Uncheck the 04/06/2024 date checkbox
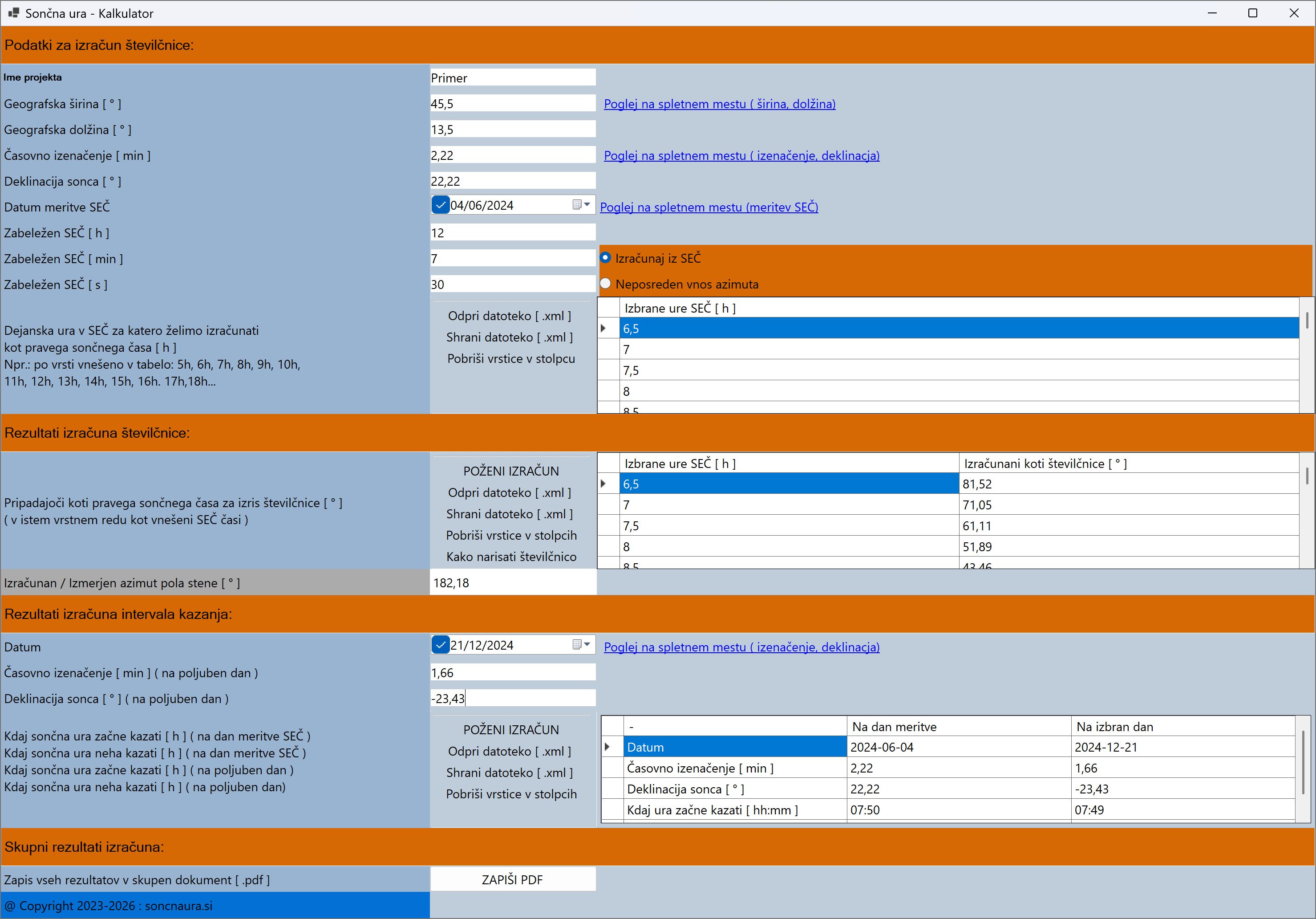The height and width of the screenshot is (919, 1316). 440,205
